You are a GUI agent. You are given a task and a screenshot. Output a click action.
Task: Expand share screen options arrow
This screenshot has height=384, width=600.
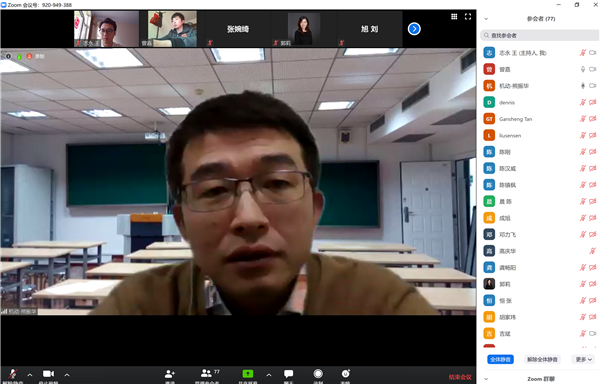click(269, 375)
